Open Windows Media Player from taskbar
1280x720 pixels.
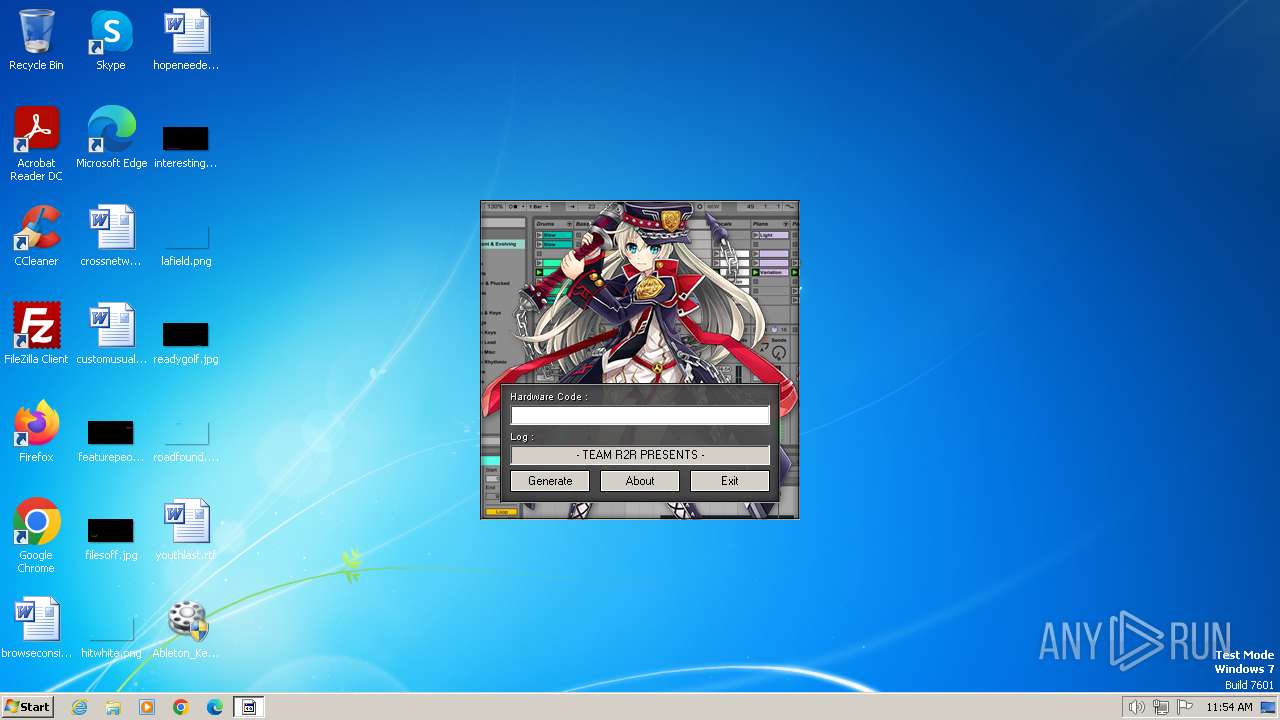click(x=147, y=707)
